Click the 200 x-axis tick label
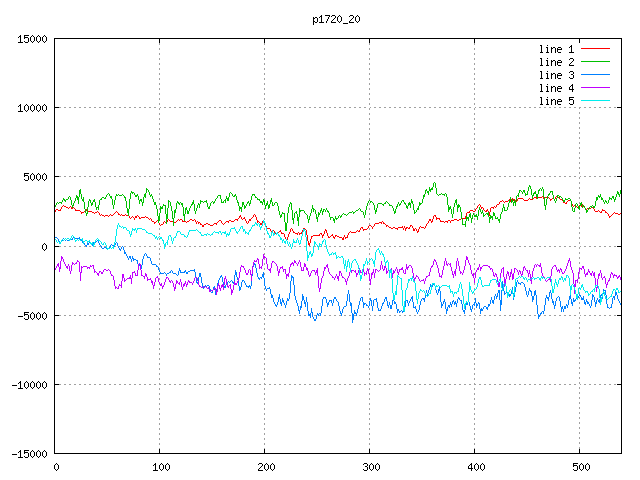 pos(265,467)
